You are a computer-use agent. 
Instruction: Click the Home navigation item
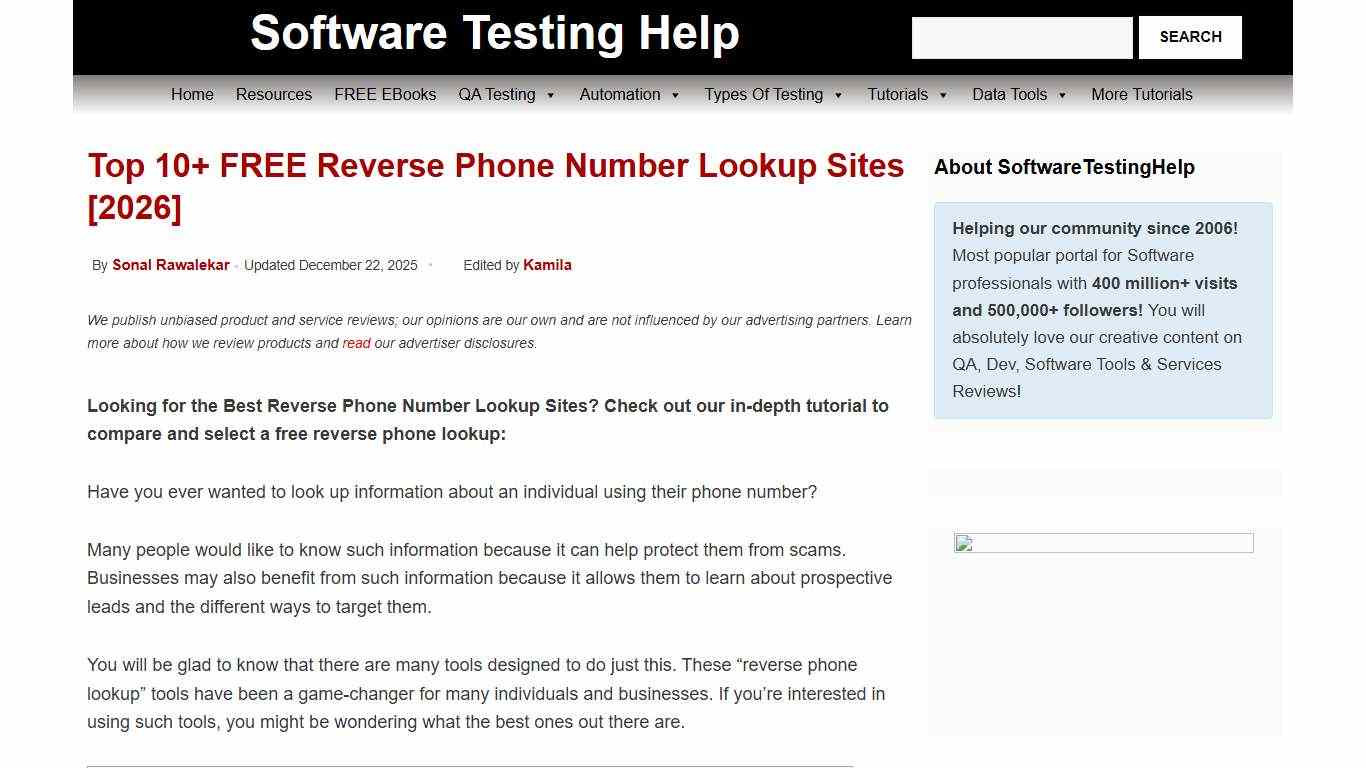[x=192, y=94]
